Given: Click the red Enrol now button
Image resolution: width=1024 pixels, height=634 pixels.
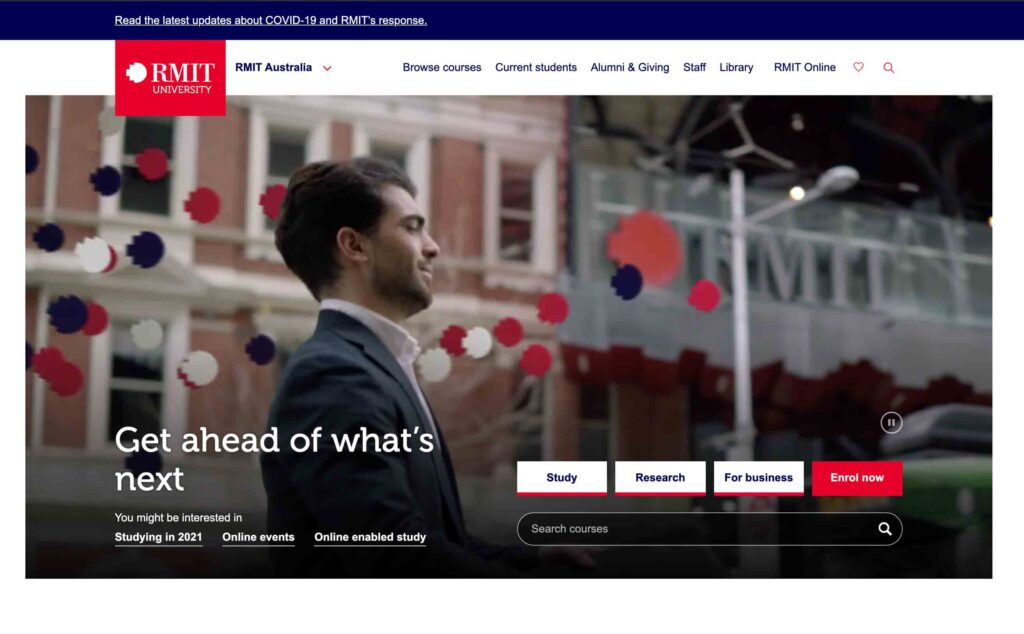Looking at the screenshot, I should [857, 478].
